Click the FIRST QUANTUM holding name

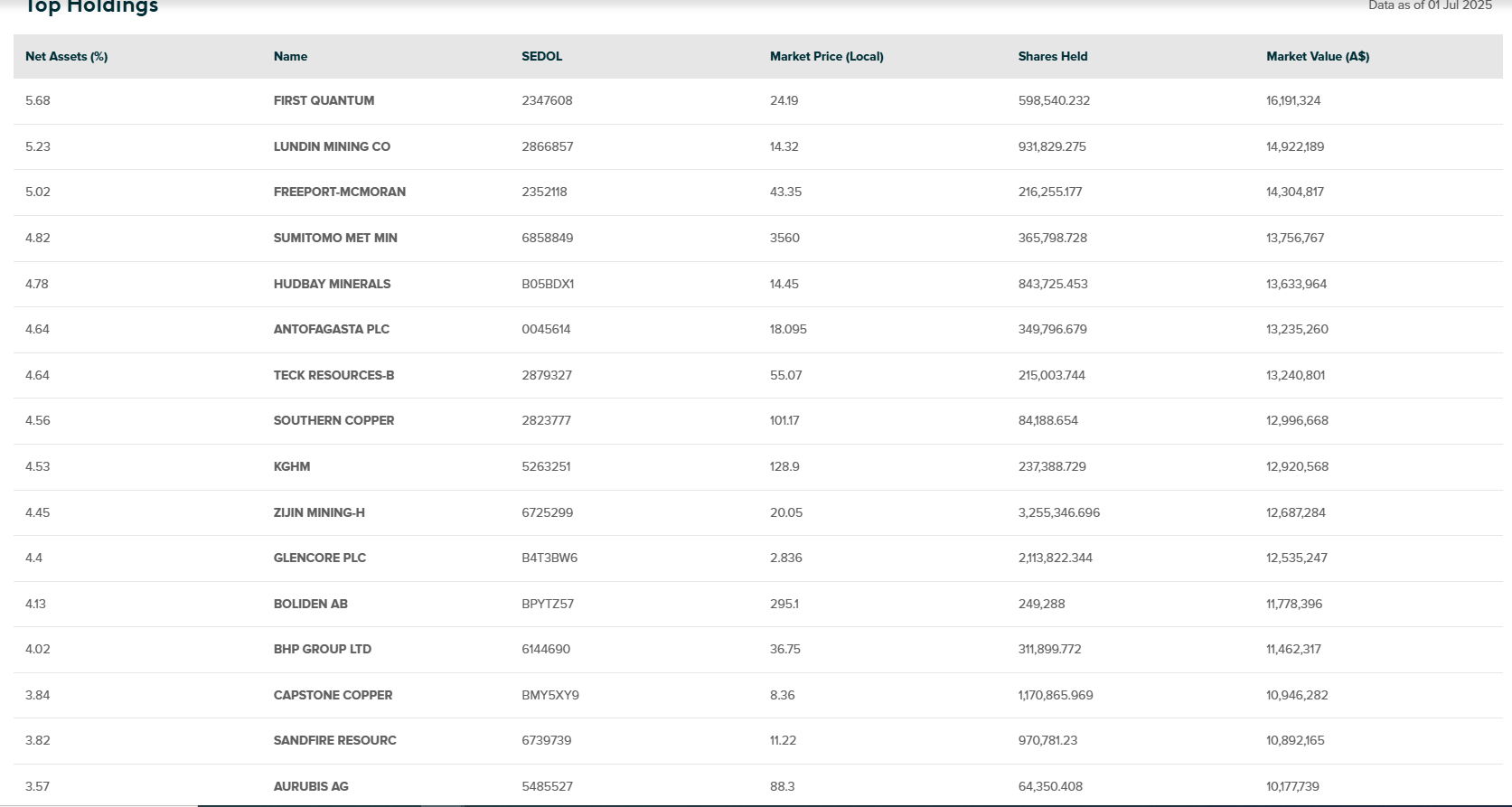pos(324,100)
